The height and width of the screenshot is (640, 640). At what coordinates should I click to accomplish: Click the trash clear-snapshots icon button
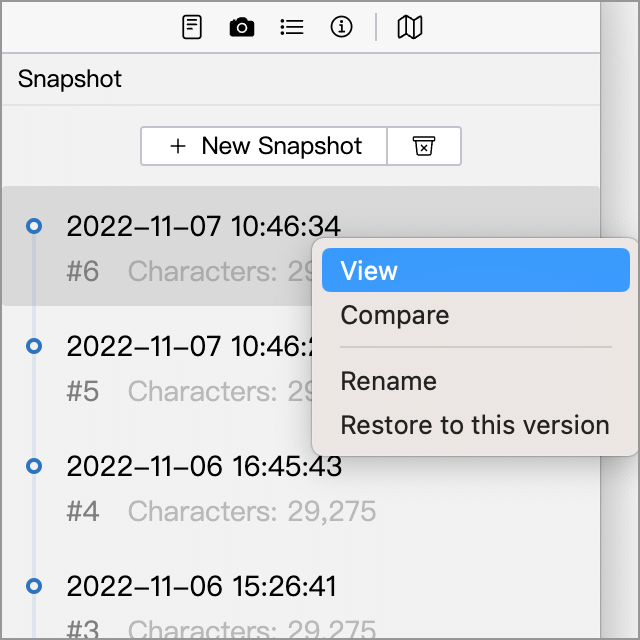(x=424, y=146)
